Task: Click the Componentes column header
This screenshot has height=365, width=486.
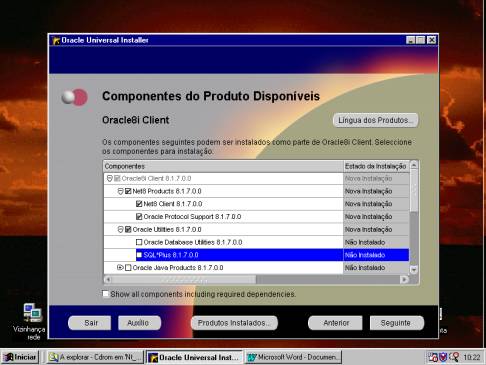Action: 223,166
